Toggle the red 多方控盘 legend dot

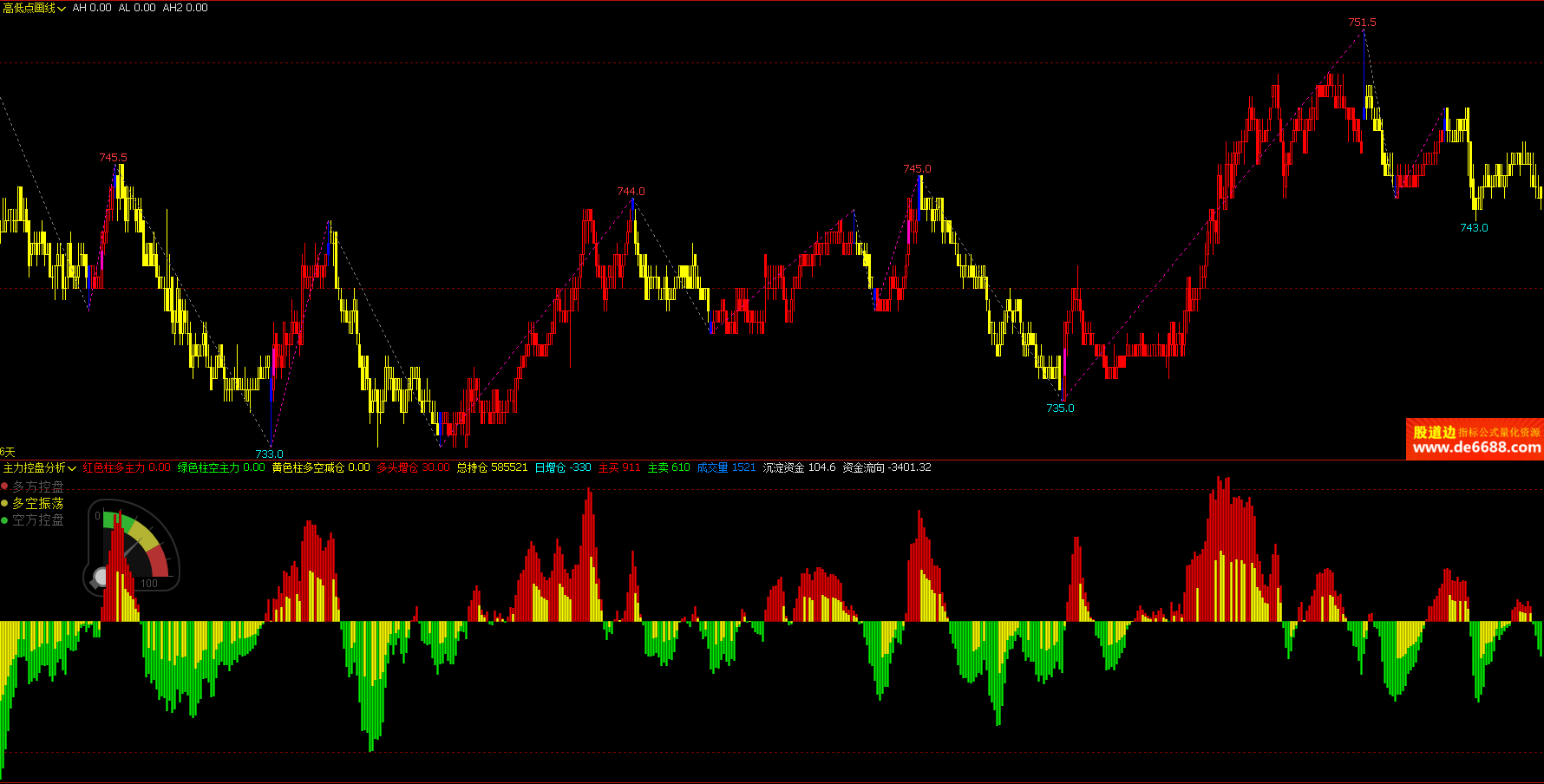4,487
